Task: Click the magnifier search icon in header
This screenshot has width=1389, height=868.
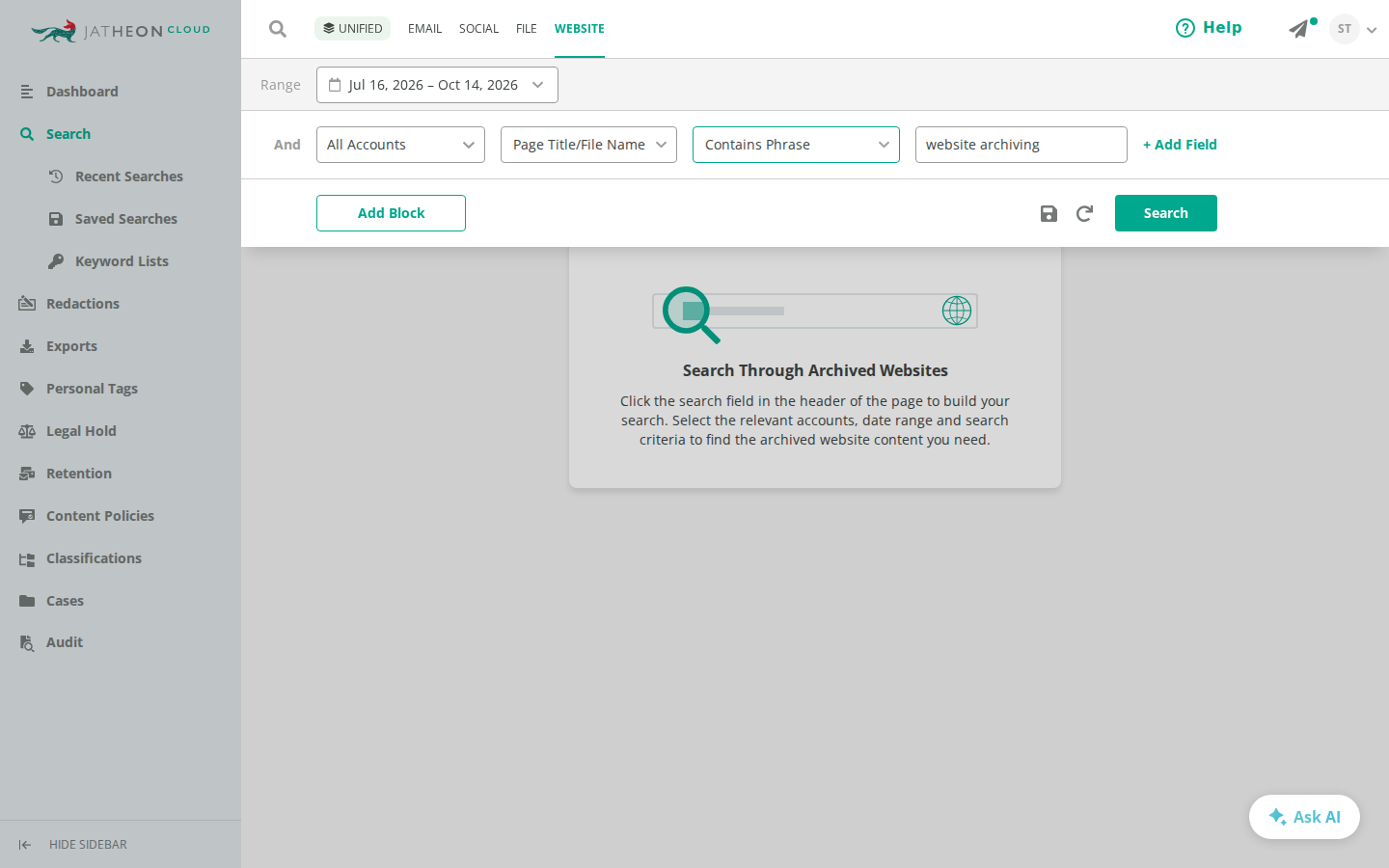Action: (278, 29)
